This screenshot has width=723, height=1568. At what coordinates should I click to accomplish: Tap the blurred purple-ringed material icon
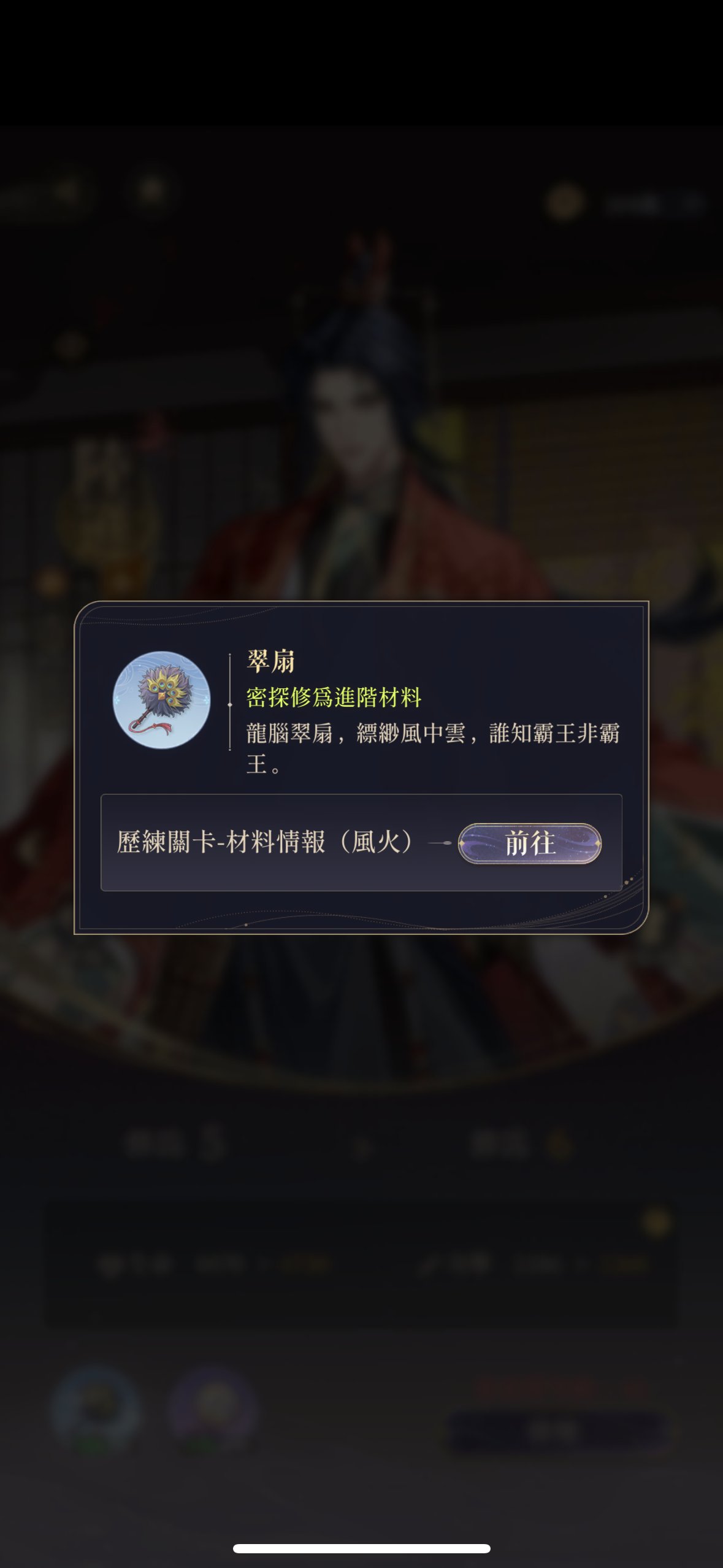click(213, 1409)
